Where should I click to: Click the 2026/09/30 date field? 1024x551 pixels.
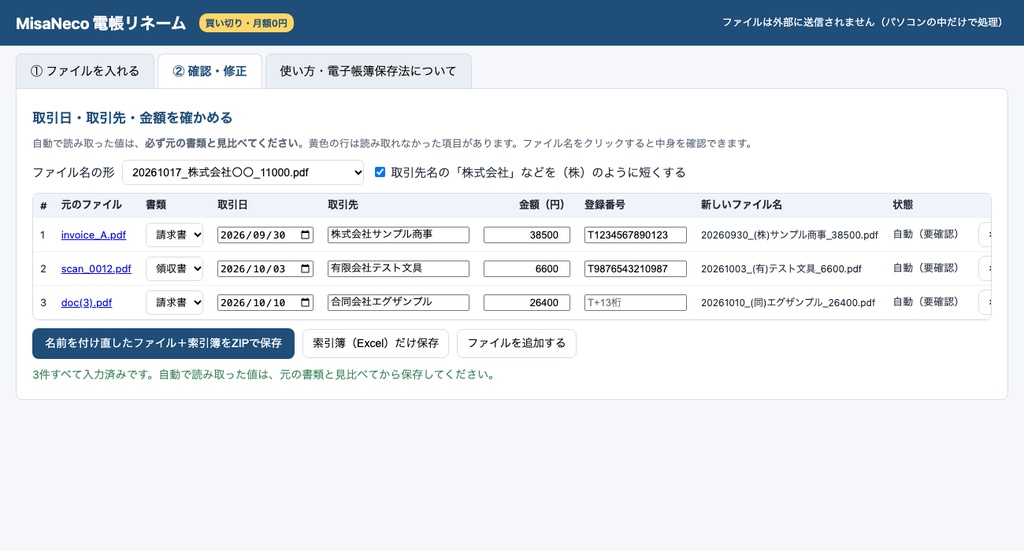tap(265, 235)
